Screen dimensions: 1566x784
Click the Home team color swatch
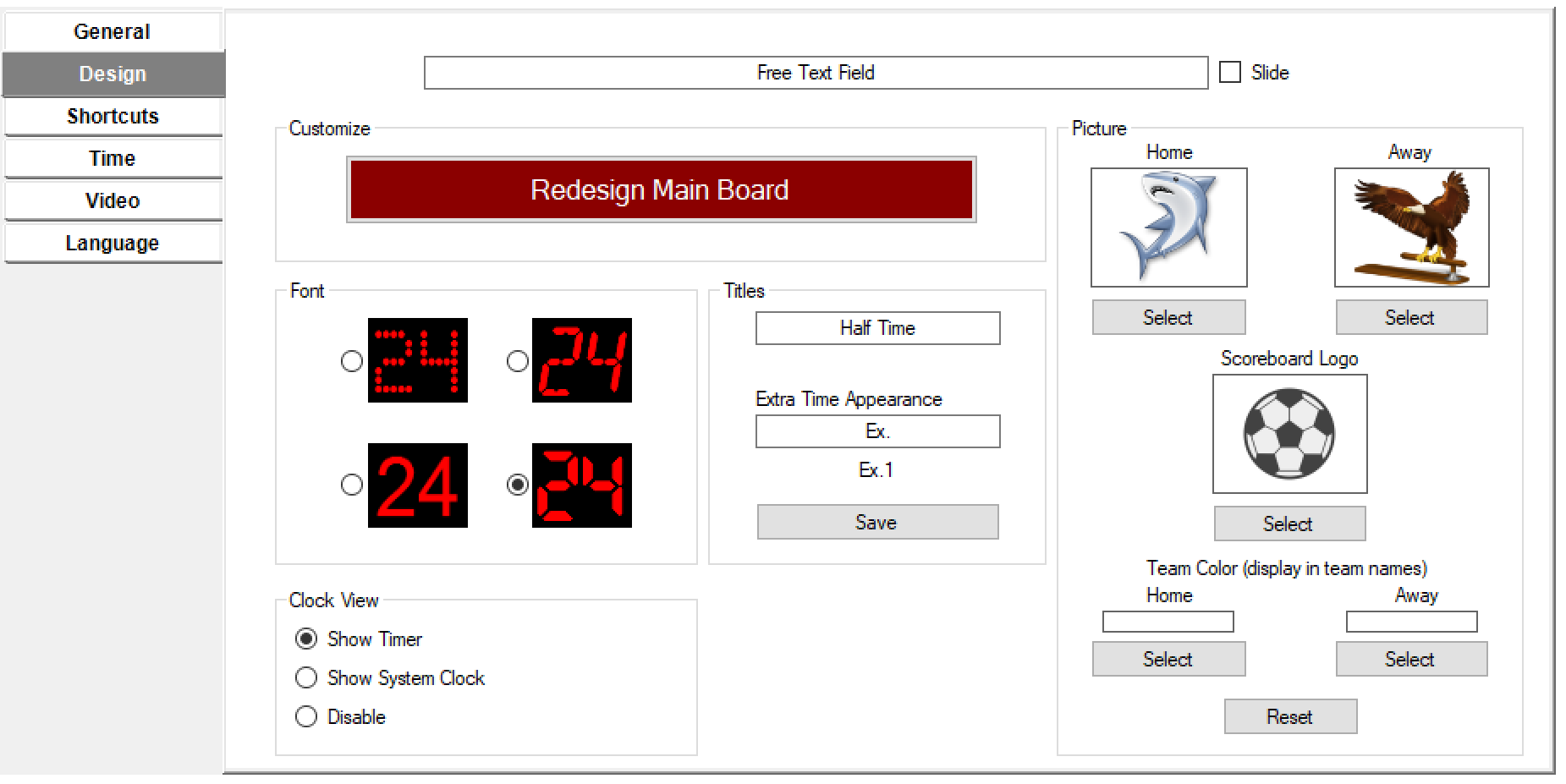pyautogui.click(x=1168, y=622)
